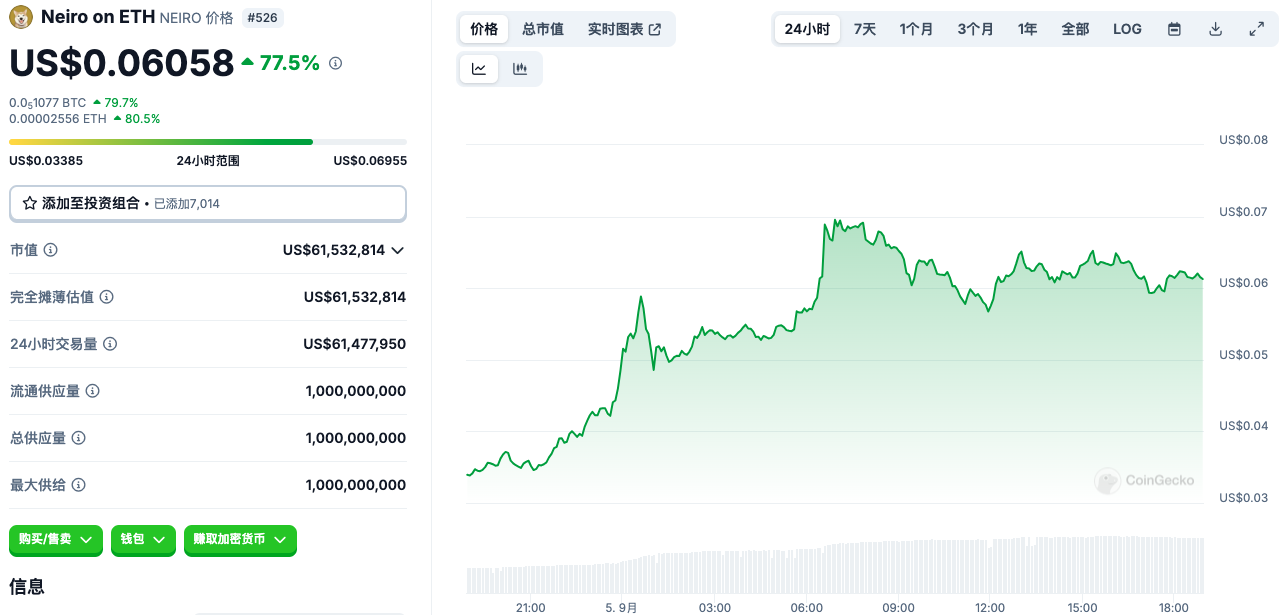Viewport: 1287px width, 615px height.
Task: Switch to candlestick chart view
Action: (520, 69)
